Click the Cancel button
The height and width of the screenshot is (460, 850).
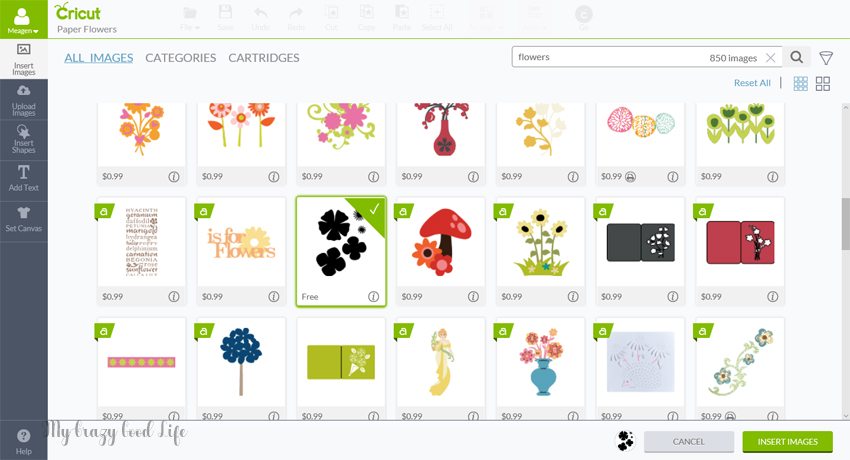[x=688, y=442]
